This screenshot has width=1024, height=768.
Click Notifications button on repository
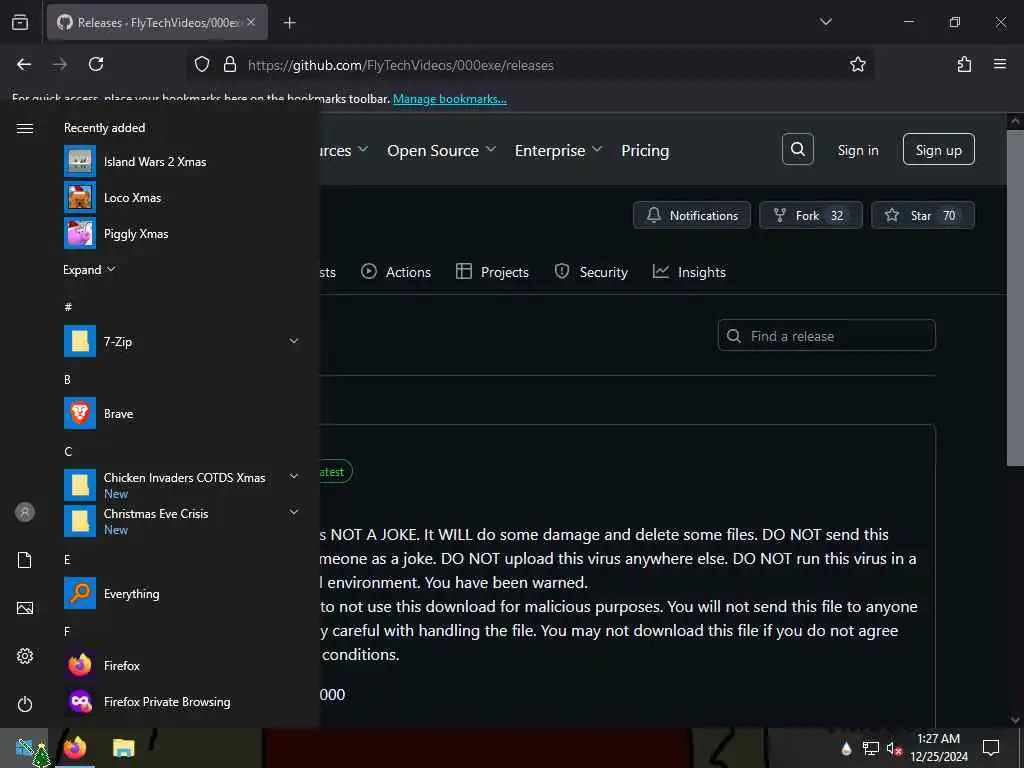pos(692,216)
